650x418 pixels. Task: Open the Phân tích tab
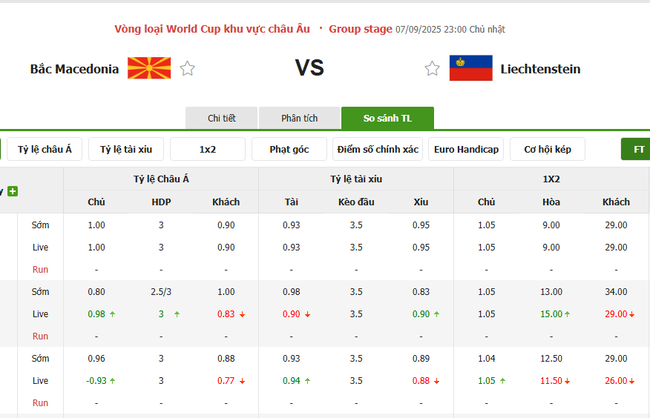[x=299, y=118]
